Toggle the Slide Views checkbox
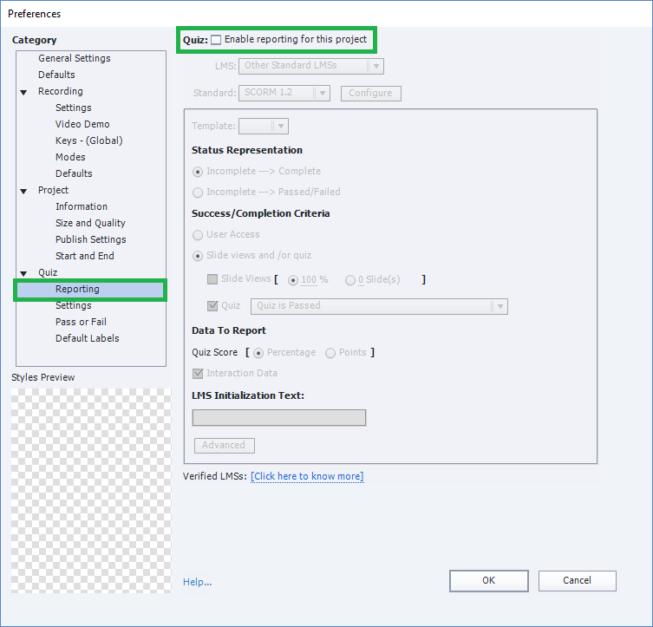 [x=212, y=279]
